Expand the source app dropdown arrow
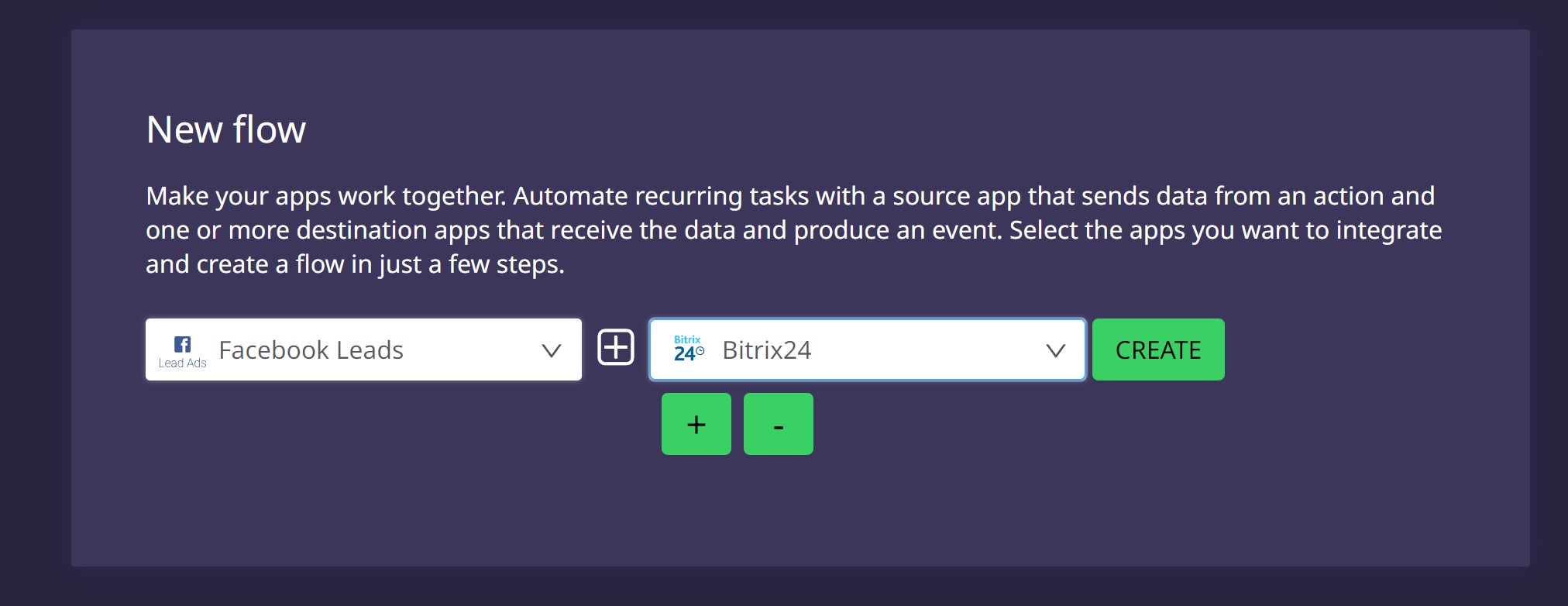Viewport: 1568px width, 606px height. point(551,350)
